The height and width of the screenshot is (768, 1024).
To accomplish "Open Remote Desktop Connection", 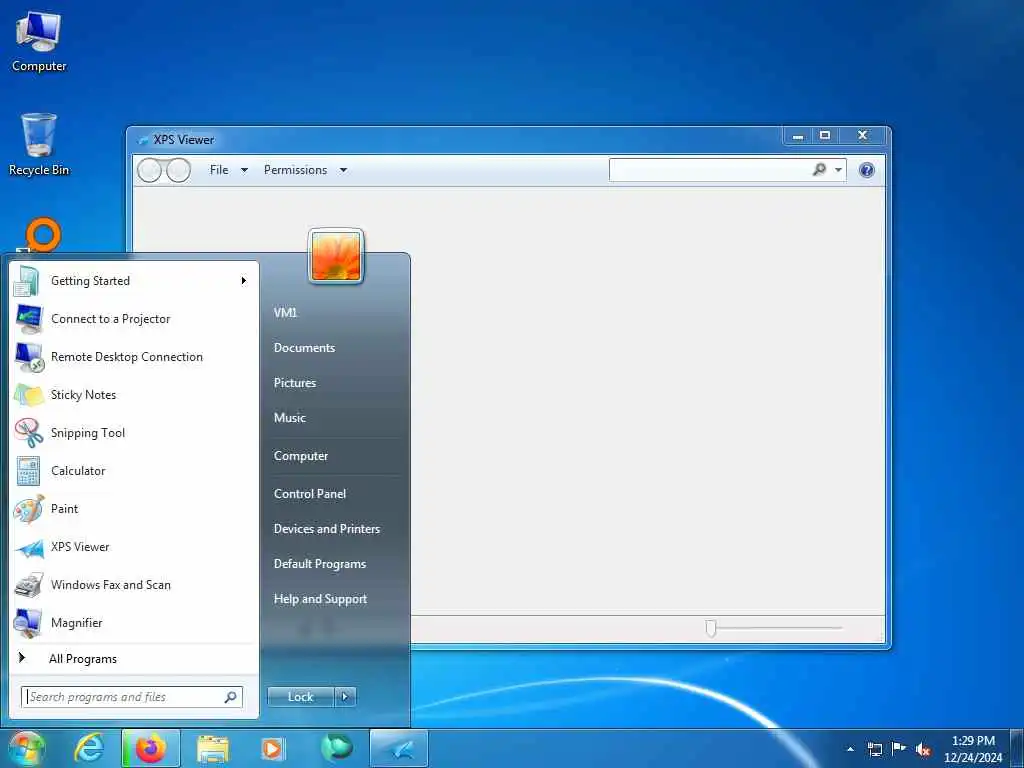I will coord(134,357).
